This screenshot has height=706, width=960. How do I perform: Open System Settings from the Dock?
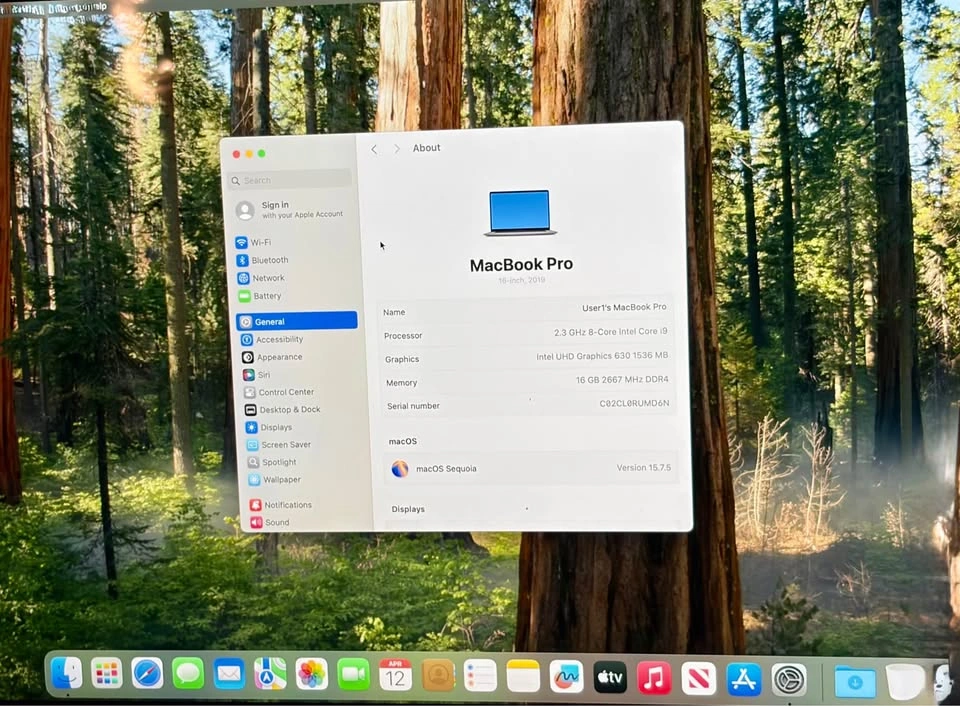(789, 680)
